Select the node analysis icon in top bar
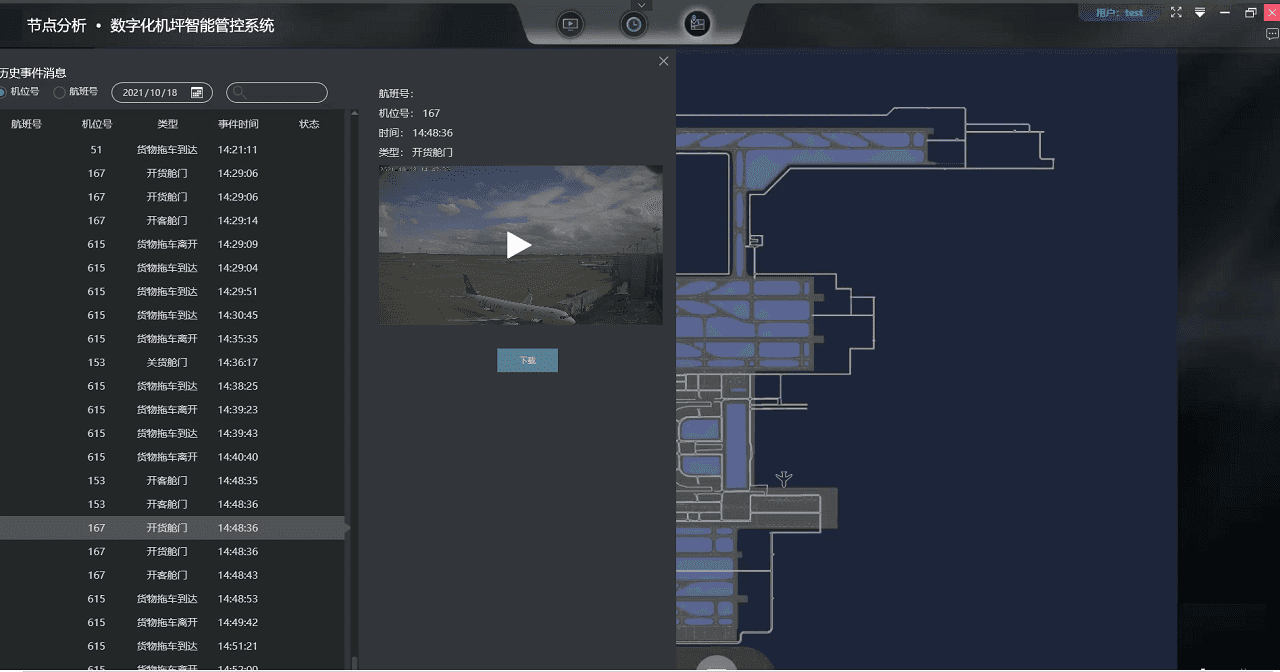 click(x=697, y=24)
